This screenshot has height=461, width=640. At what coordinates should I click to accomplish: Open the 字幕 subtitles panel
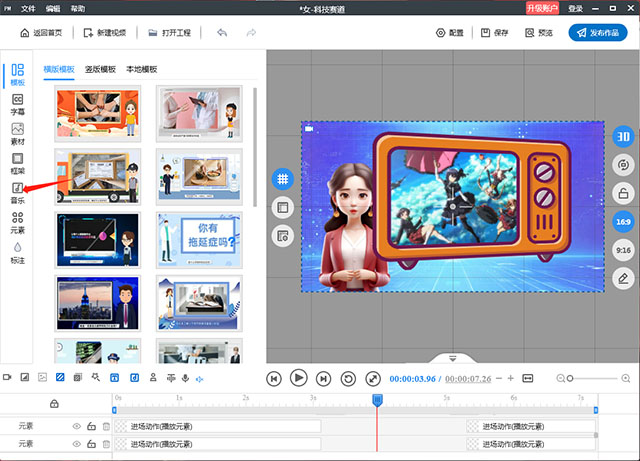pyautogui.click(x=17, y=104)
